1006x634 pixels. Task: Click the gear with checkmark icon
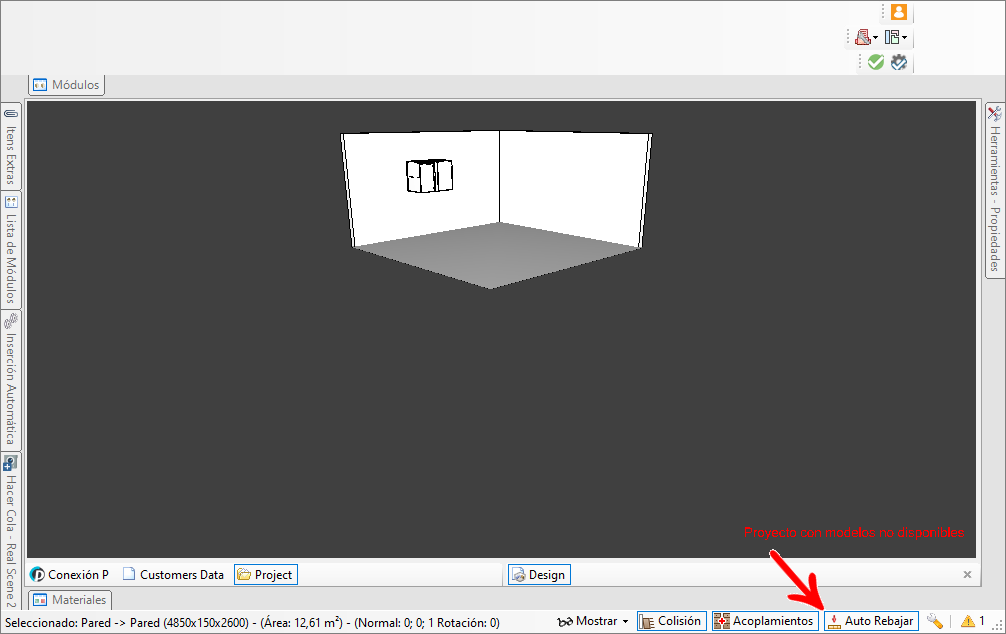click(x=899, y=62)
